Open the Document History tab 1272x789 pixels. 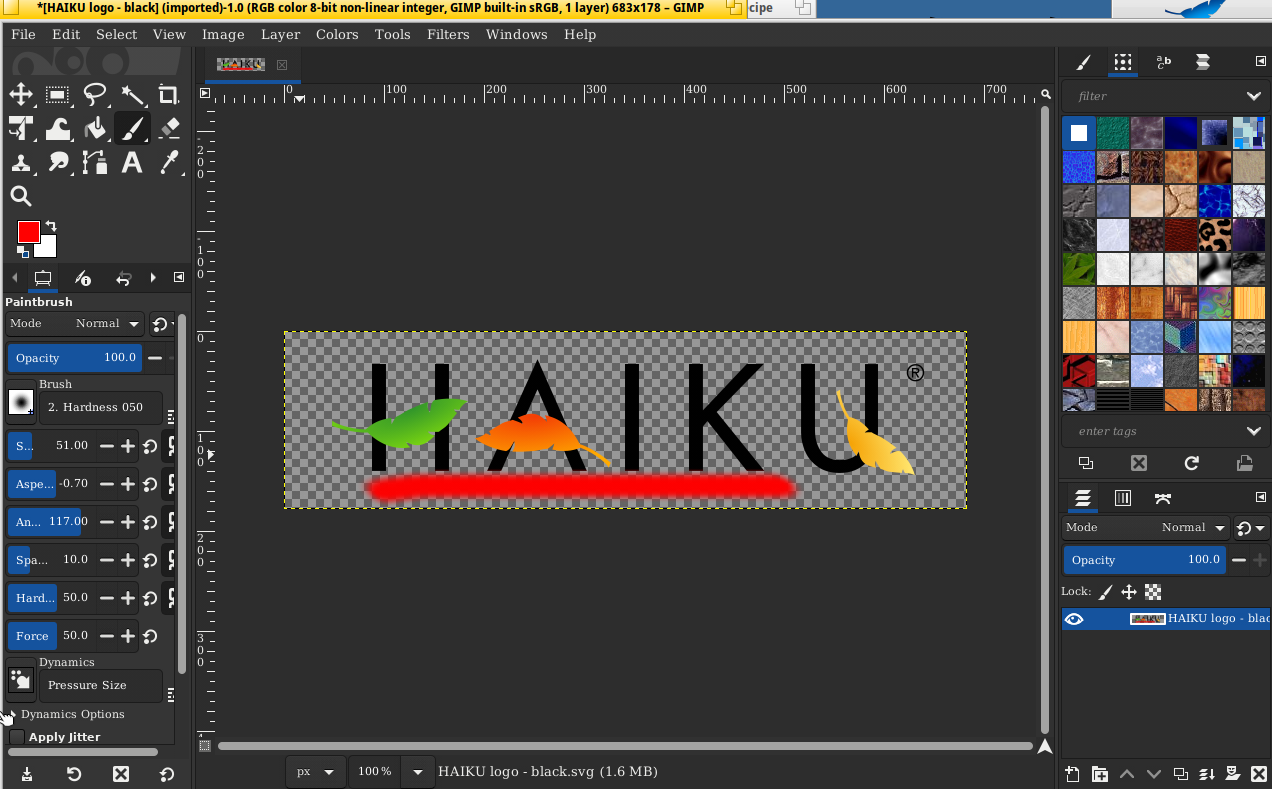(1203, 62)
